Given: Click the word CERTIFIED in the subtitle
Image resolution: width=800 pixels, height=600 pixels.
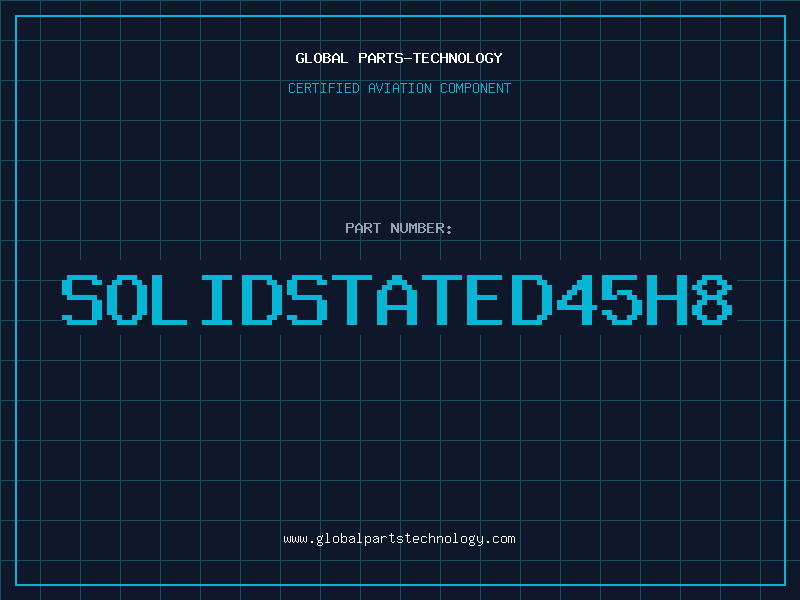Looking at the screenshot, I should pos(324,88).
